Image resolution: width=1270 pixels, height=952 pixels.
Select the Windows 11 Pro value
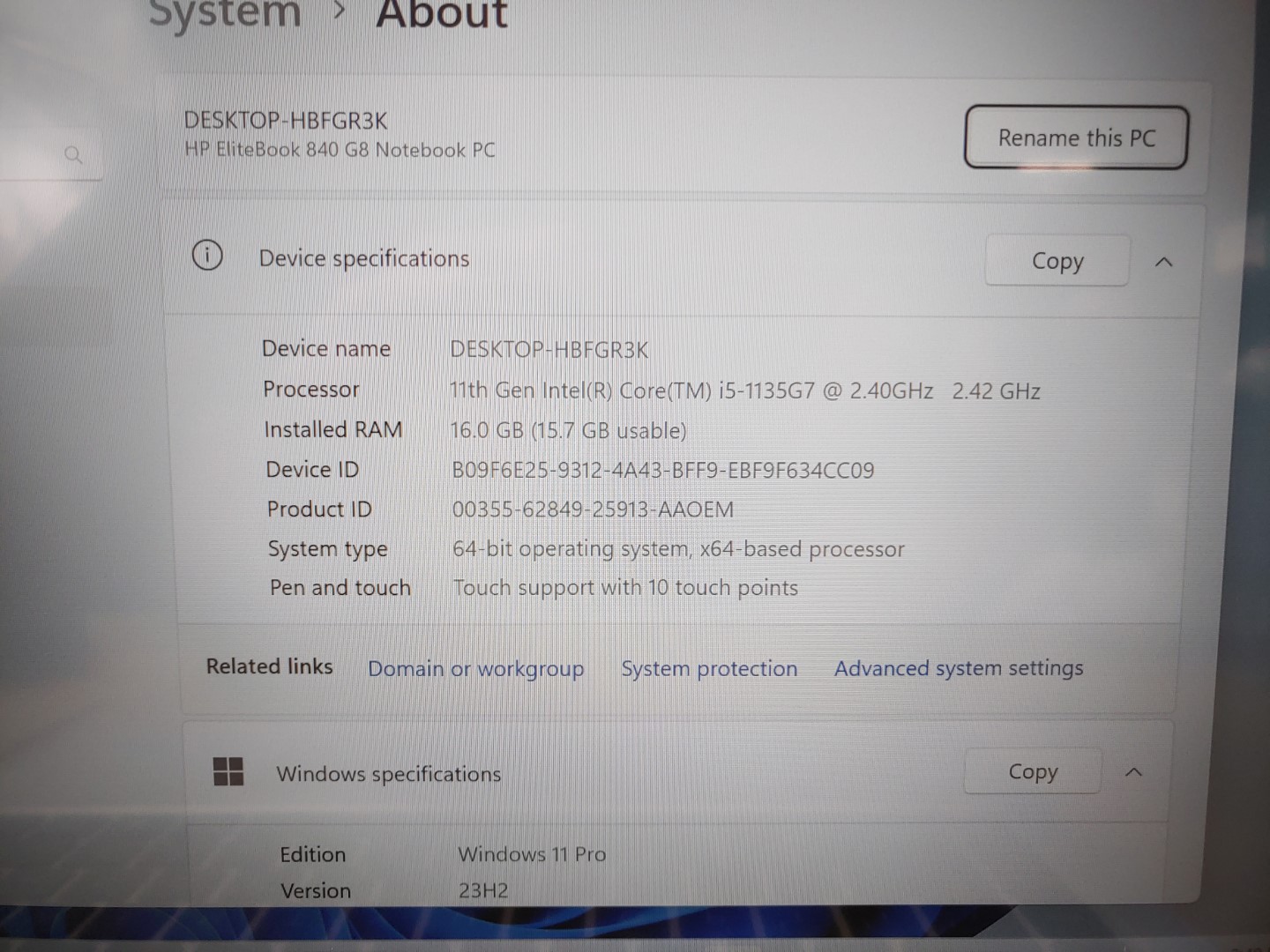pyautogui.click(x=532, y=854)
